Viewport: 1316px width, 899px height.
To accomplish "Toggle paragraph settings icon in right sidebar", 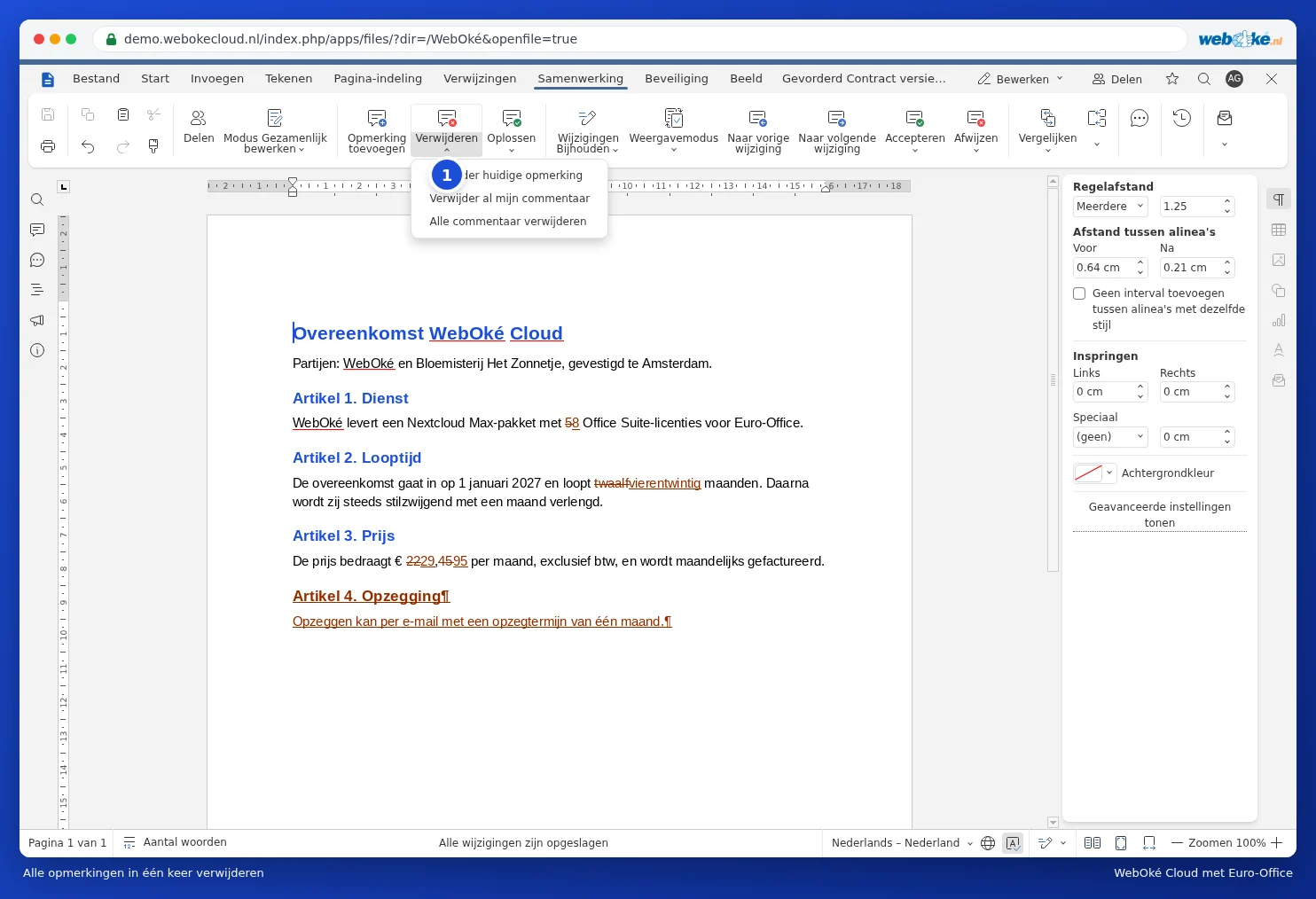I will (1279, 199).
